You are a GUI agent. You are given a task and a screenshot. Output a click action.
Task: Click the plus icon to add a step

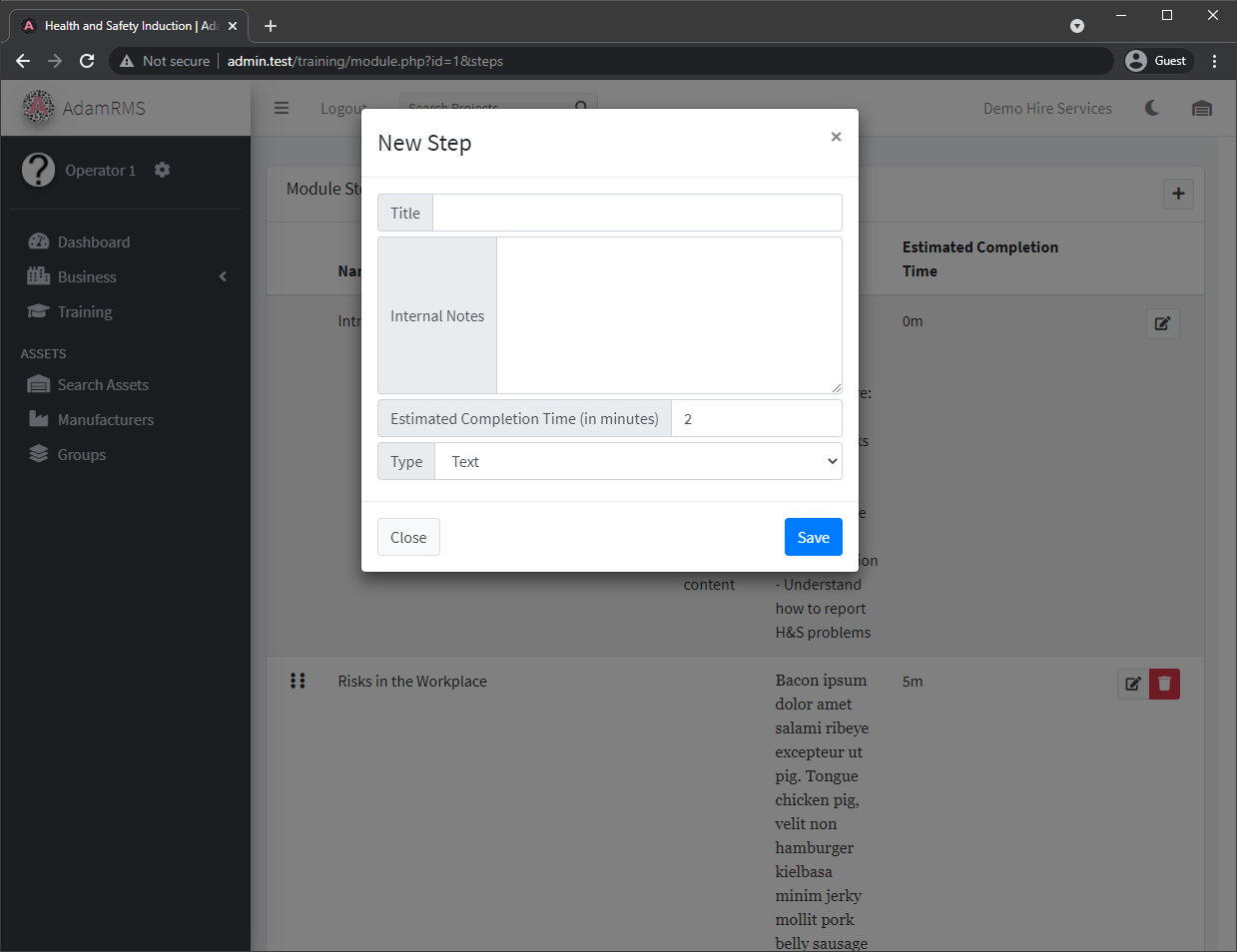point(1178,194)
